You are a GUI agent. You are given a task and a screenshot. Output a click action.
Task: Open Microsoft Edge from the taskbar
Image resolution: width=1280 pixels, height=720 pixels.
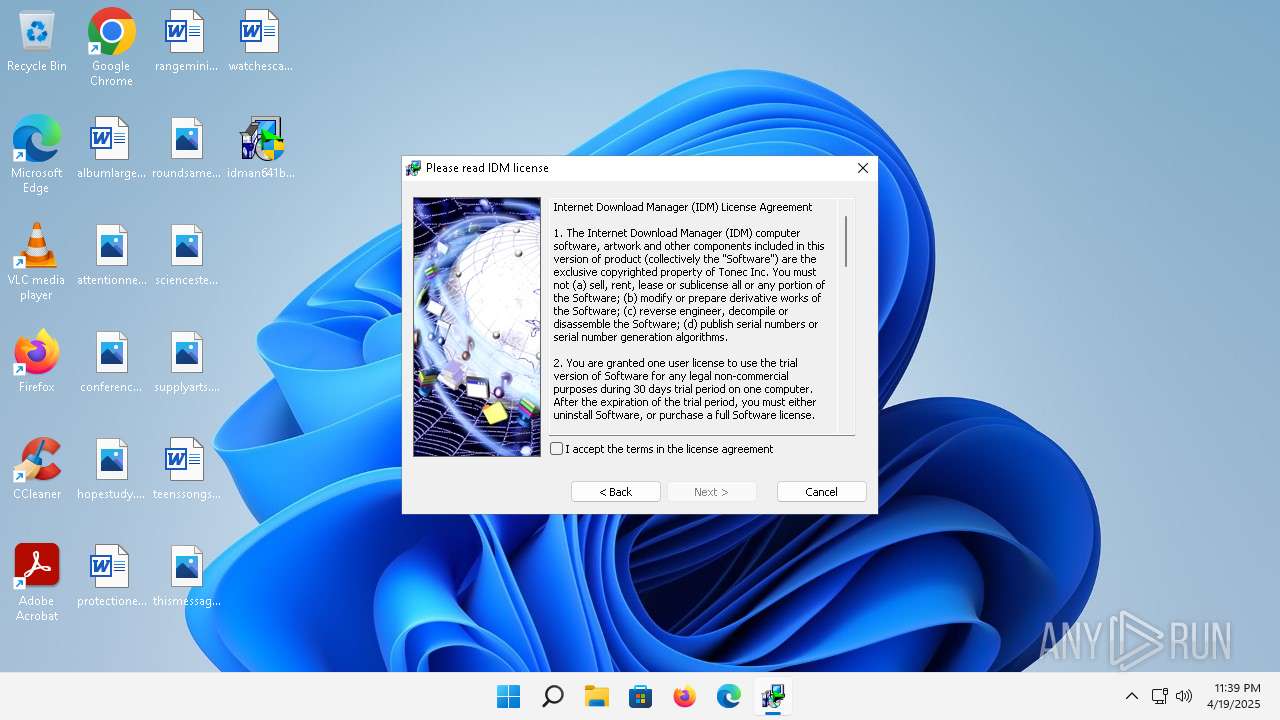[x=728, y=696]
